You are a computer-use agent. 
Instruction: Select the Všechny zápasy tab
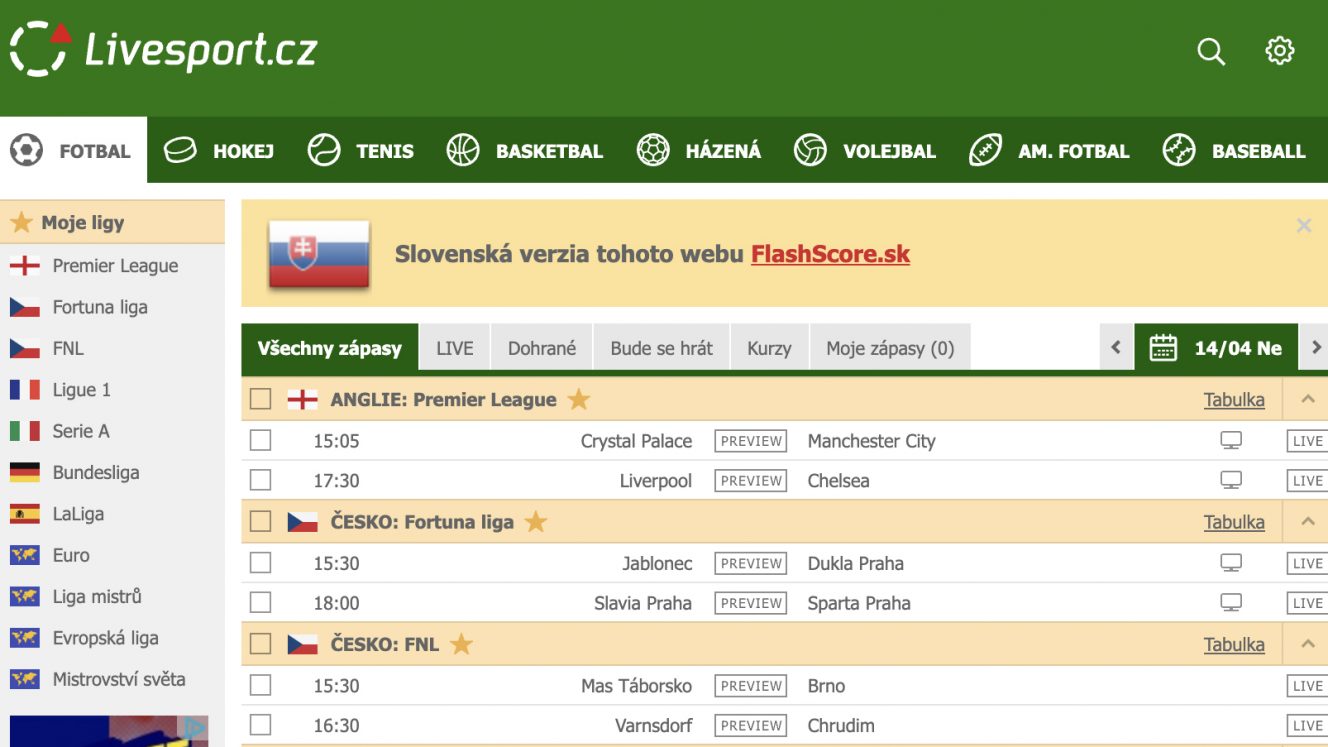[x=330, y=348]
